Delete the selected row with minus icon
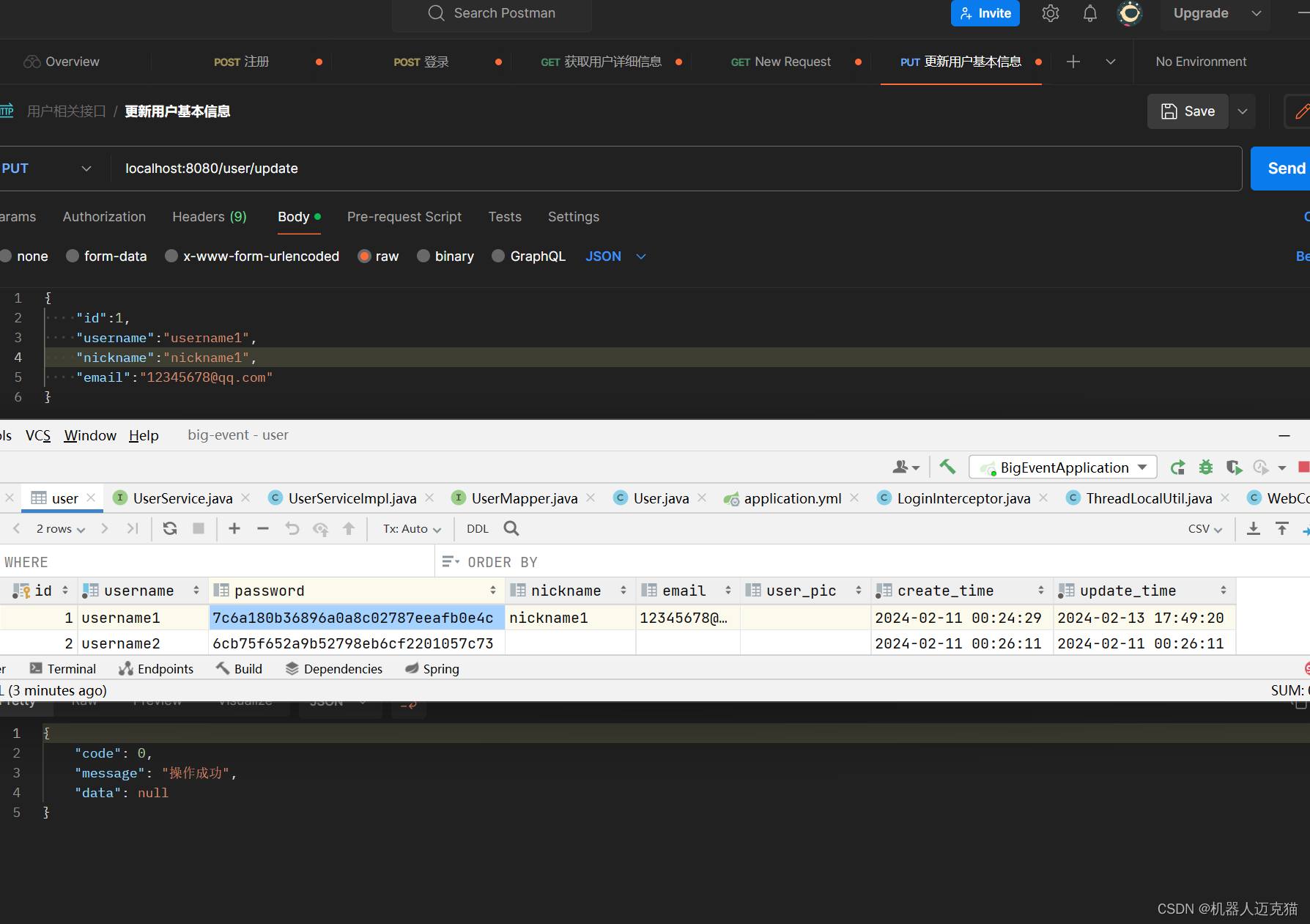 tap(263, 528)
